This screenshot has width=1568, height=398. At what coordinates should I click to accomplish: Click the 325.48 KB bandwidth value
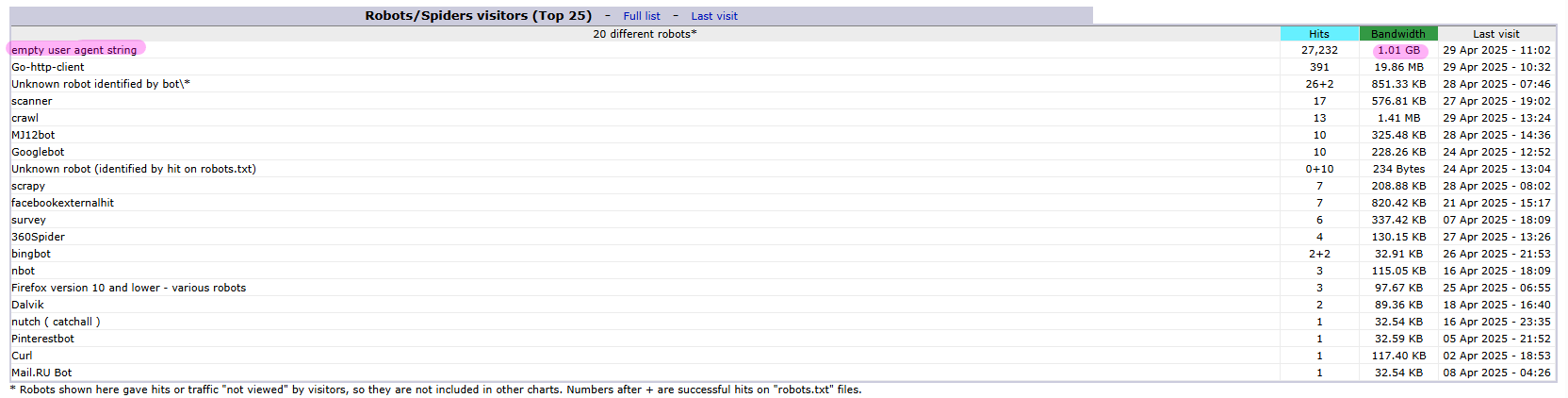point(1398,135)
